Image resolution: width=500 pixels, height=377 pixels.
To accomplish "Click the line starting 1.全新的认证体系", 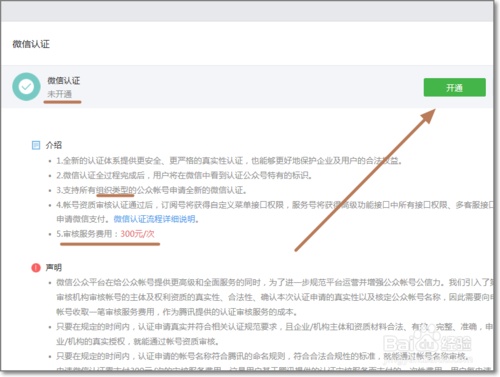I will (229, 161).
